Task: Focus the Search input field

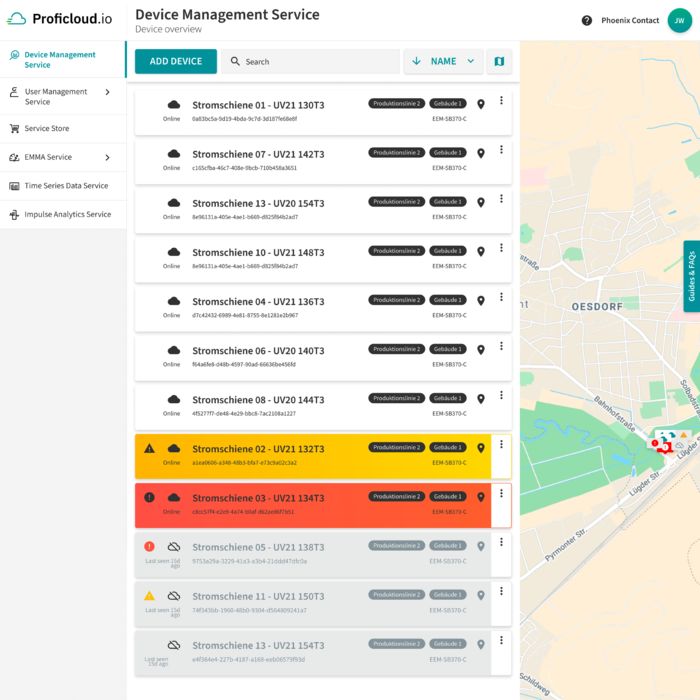Action: point(311,62)
